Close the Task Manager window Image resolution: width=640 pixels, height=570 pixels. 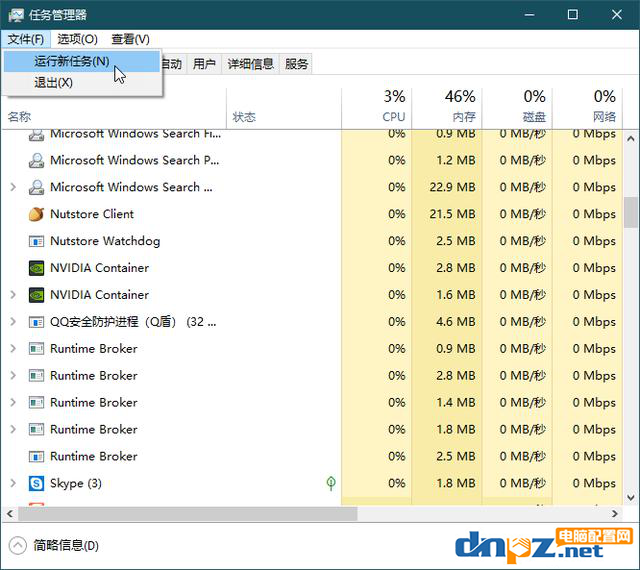click(x=617, y=15)
